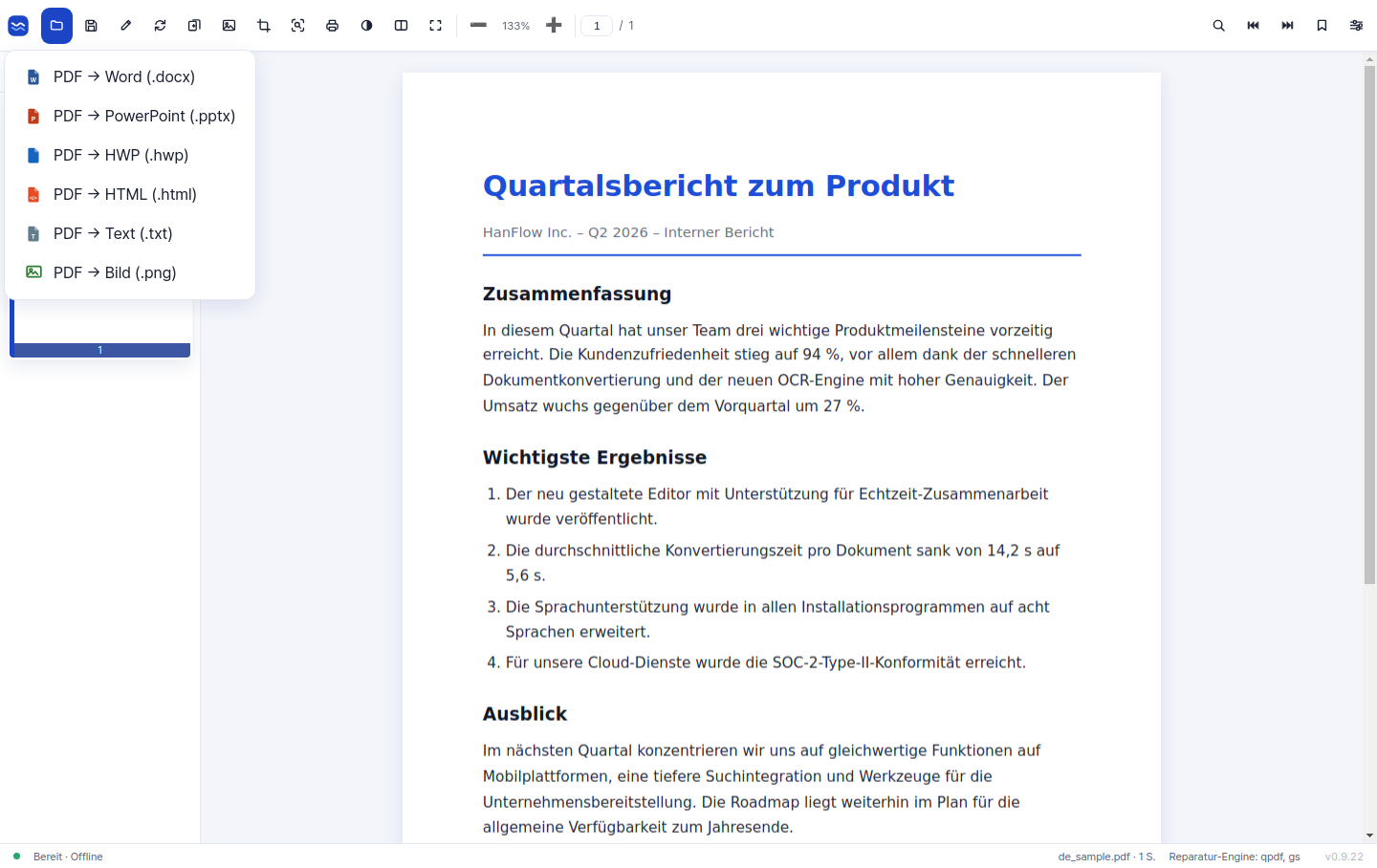Choose PDF → Text (.txt)
Image resolution: width=1377 pixels, height=868 pixels.
130,233
